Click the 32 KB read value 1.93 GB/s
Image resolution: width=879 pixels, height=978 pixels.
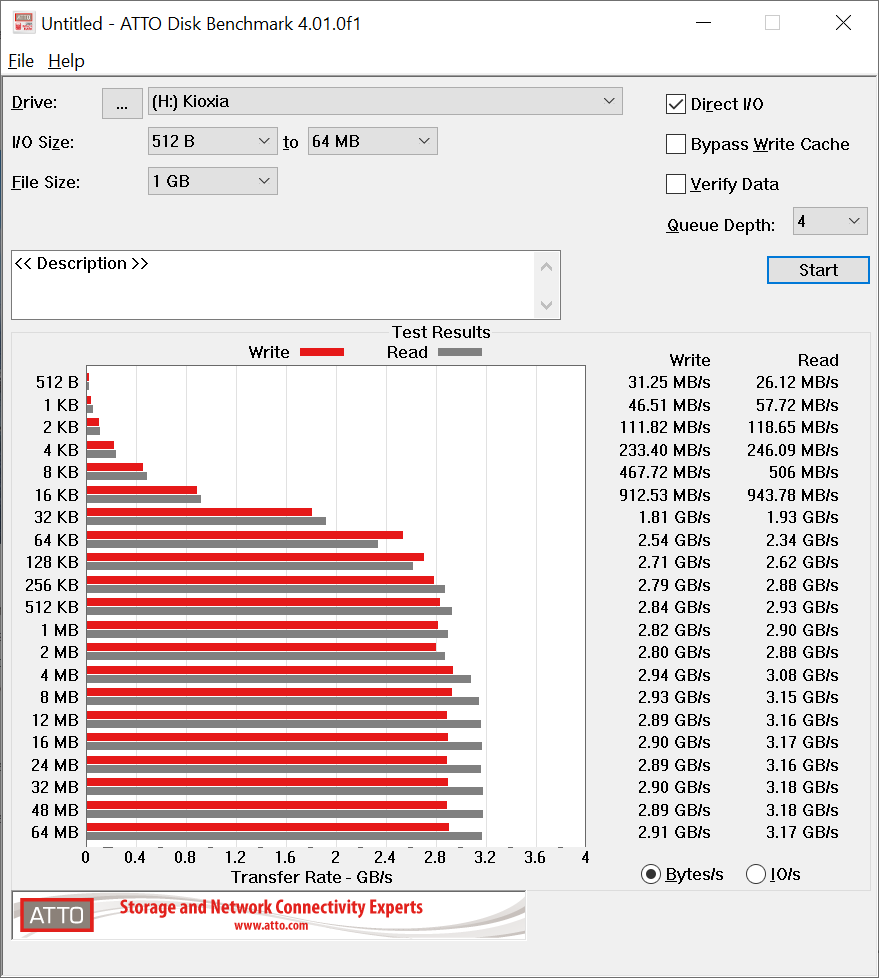[x=802, y=518]
